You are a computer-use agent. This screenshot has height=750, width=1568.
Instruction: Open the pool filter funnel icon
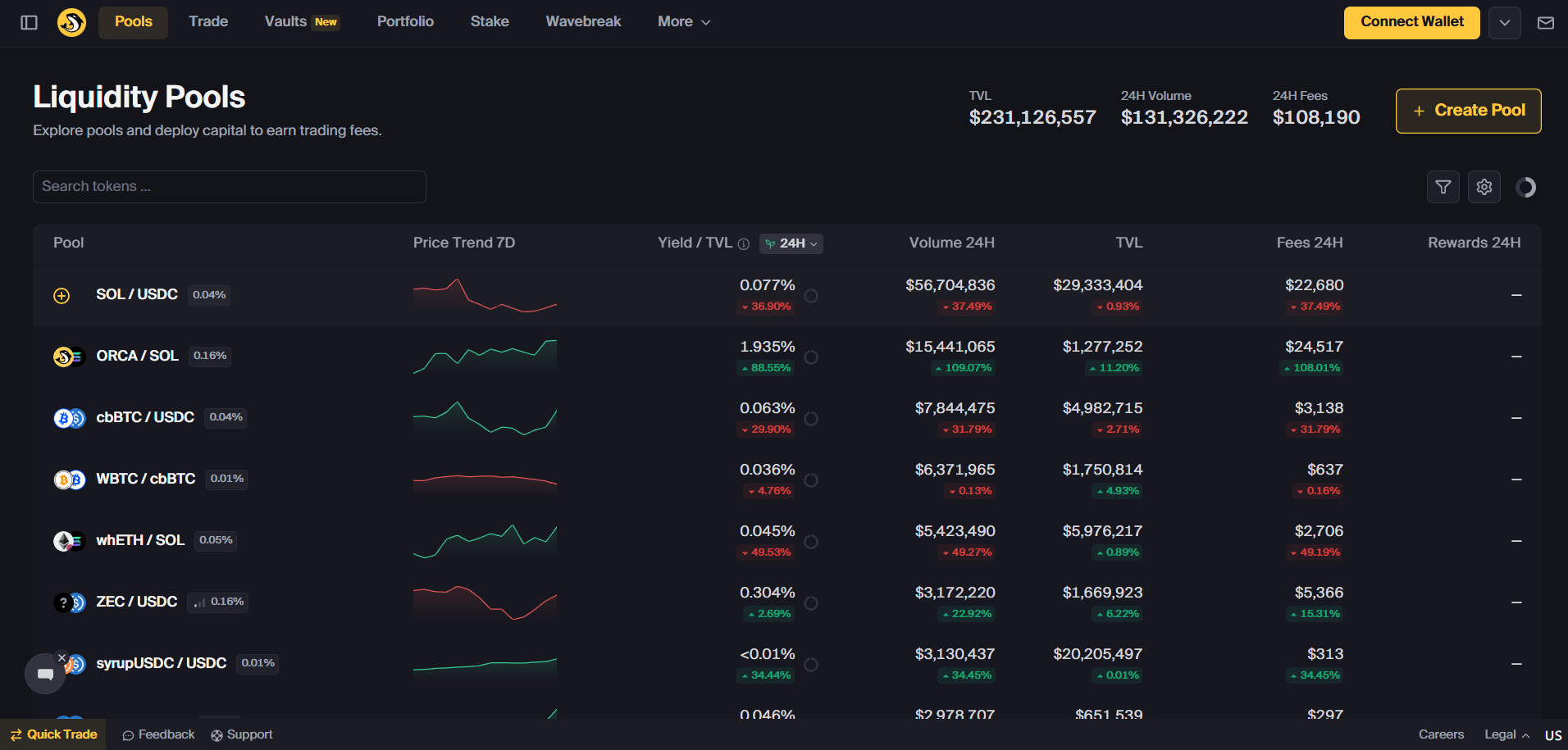click(1443, 187)
